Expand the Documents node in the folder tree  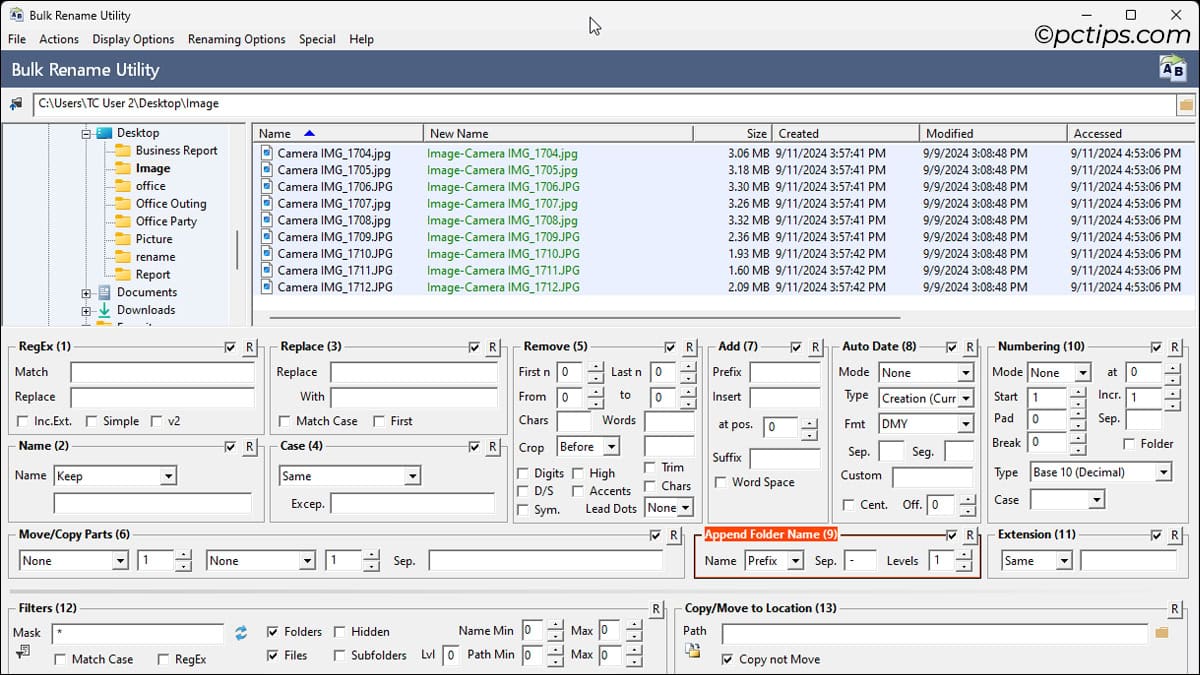coord(87,293)
